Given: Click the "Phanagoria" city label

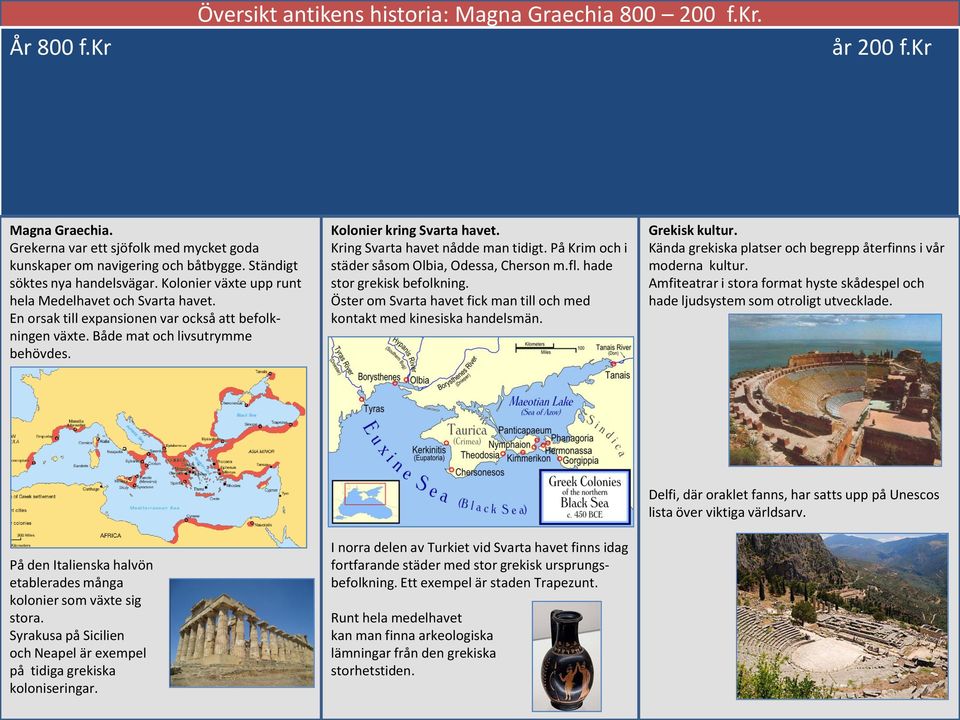Looking at the screenshot, I should pyautogui.click(x=572, y=438).
